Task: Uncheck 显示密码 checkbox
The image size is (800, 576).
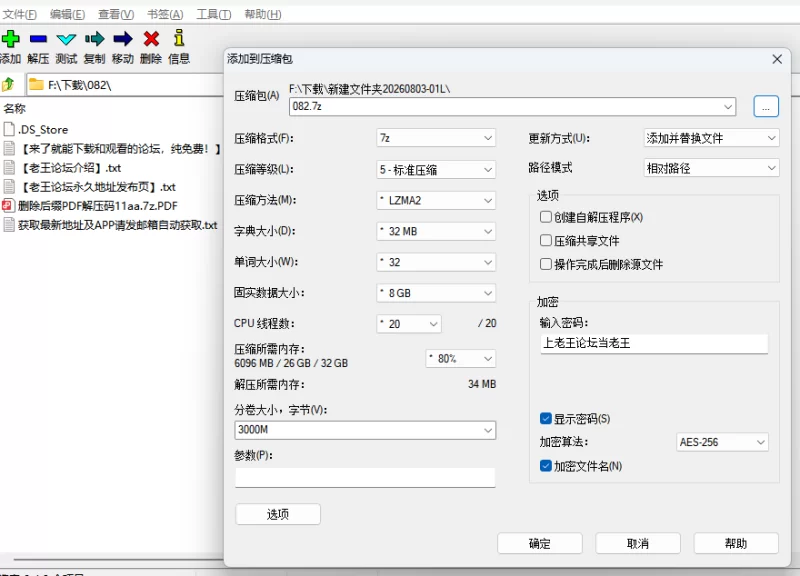Action: (545, 419)
